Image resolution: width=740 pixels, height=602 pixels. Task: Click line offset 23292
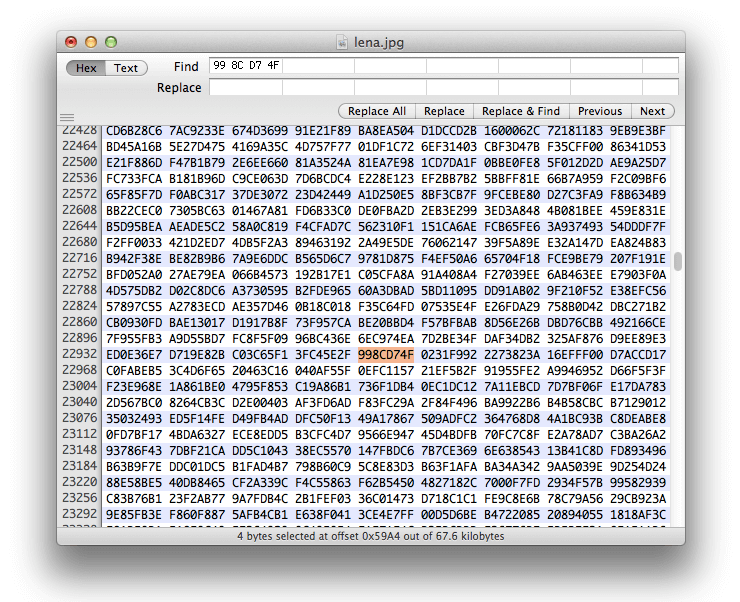pyautogui.click(x=79, y=514)
